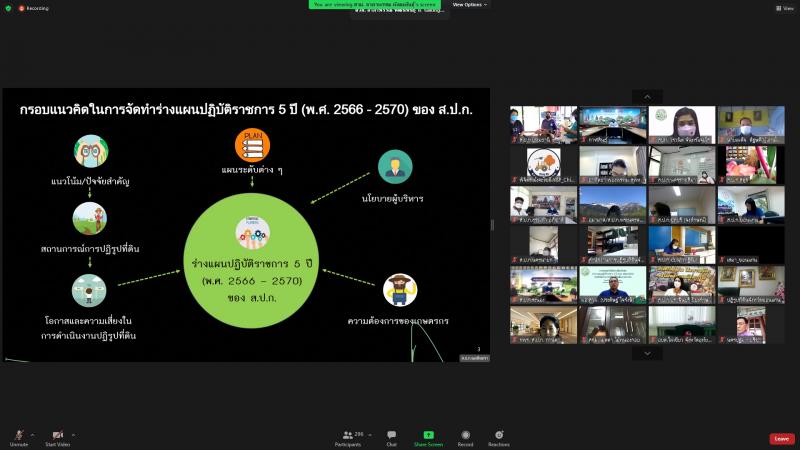Select the three people at table tile

pos(543,124)
